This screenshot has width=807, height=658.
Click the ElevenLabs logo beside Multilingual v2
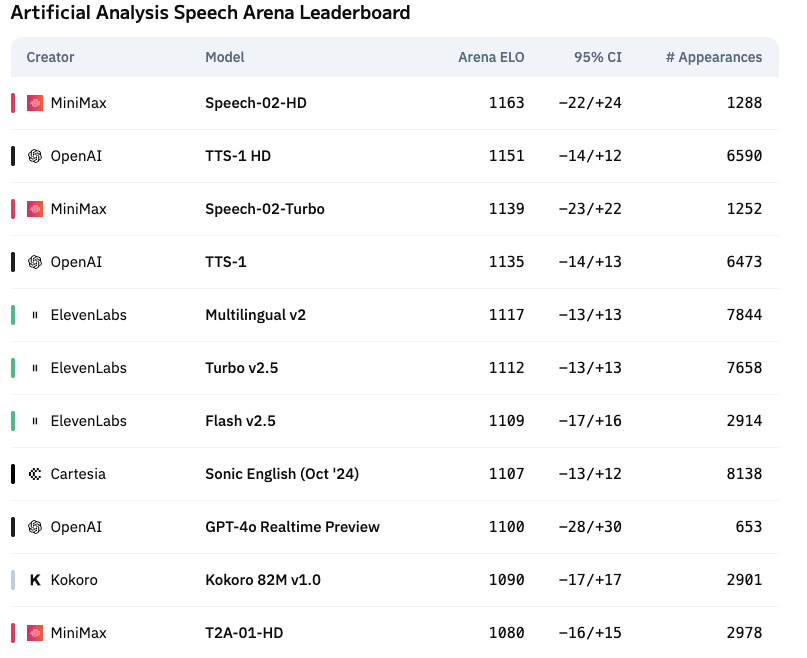click(35, 315)
